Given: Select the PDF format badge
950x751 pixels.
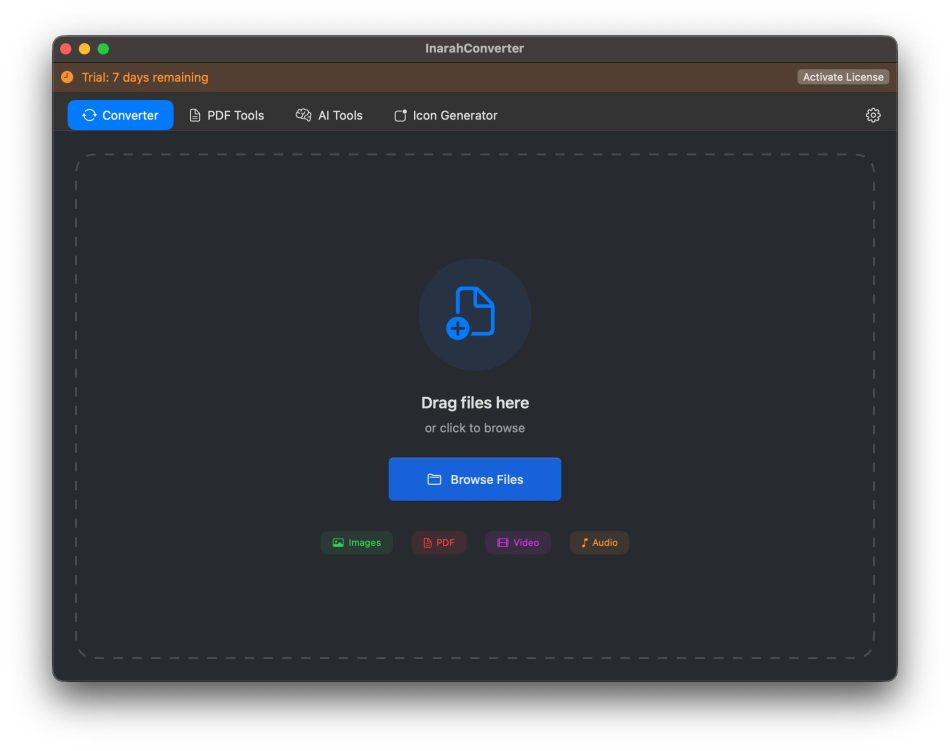Looking at the screenshot, I should [x=438, y=543].
